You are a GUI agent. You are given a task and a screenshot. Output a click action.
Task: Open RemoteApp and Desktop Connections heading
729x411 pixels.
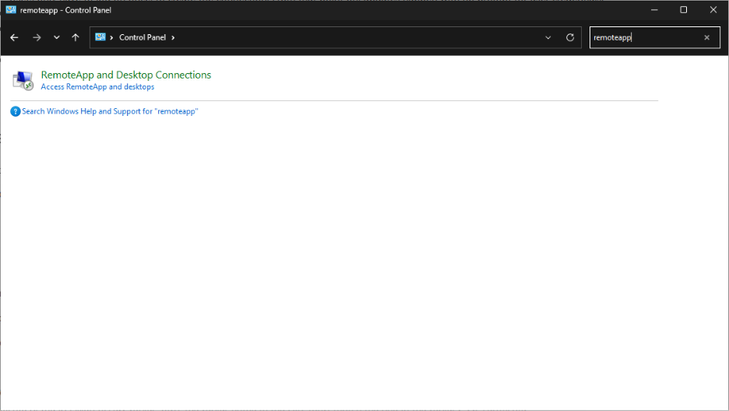[x=126, y=75]
